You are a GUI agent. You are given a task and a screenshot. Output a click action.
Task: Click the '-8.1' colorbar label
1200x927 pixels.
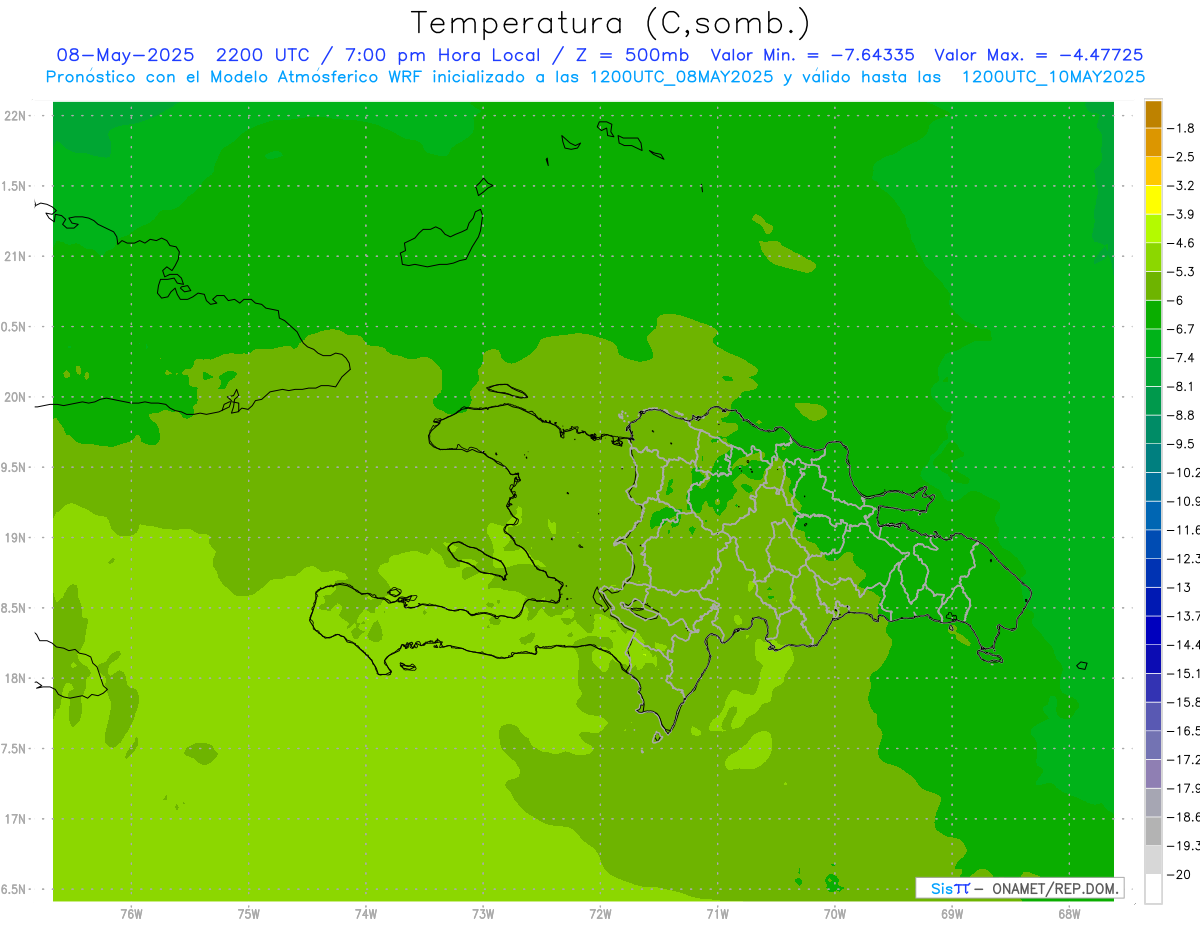pyautogui.click(x=1182, y=386)
